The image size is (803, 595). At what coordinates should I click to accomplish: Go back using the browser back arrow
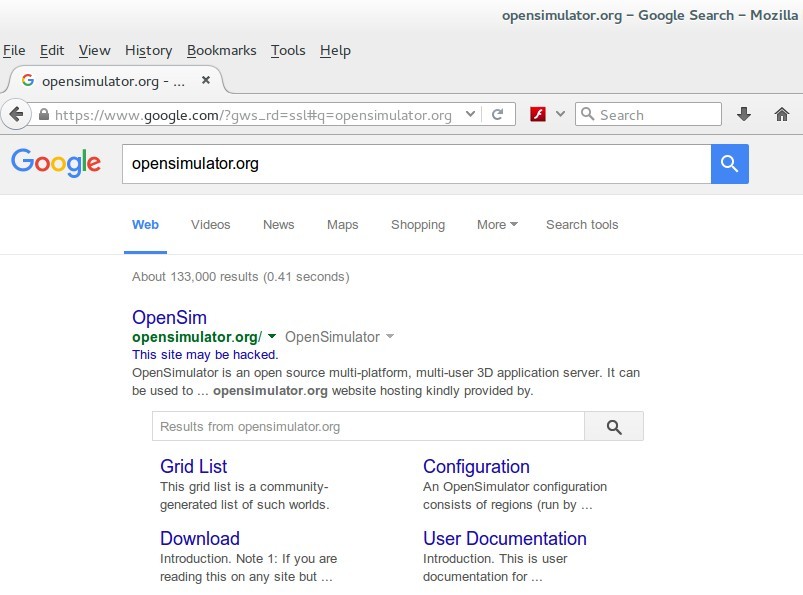[16, 114]
